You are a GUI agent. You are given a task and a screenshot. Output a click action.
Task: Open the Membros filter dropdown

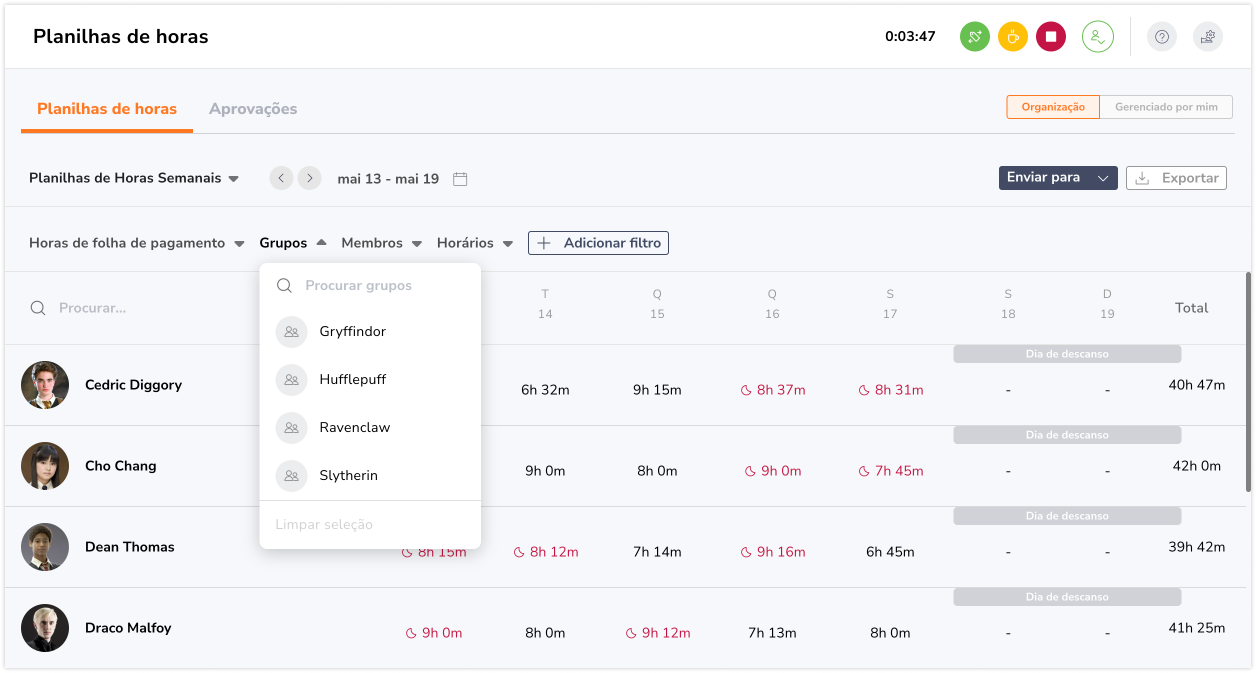tap(381, 243)
